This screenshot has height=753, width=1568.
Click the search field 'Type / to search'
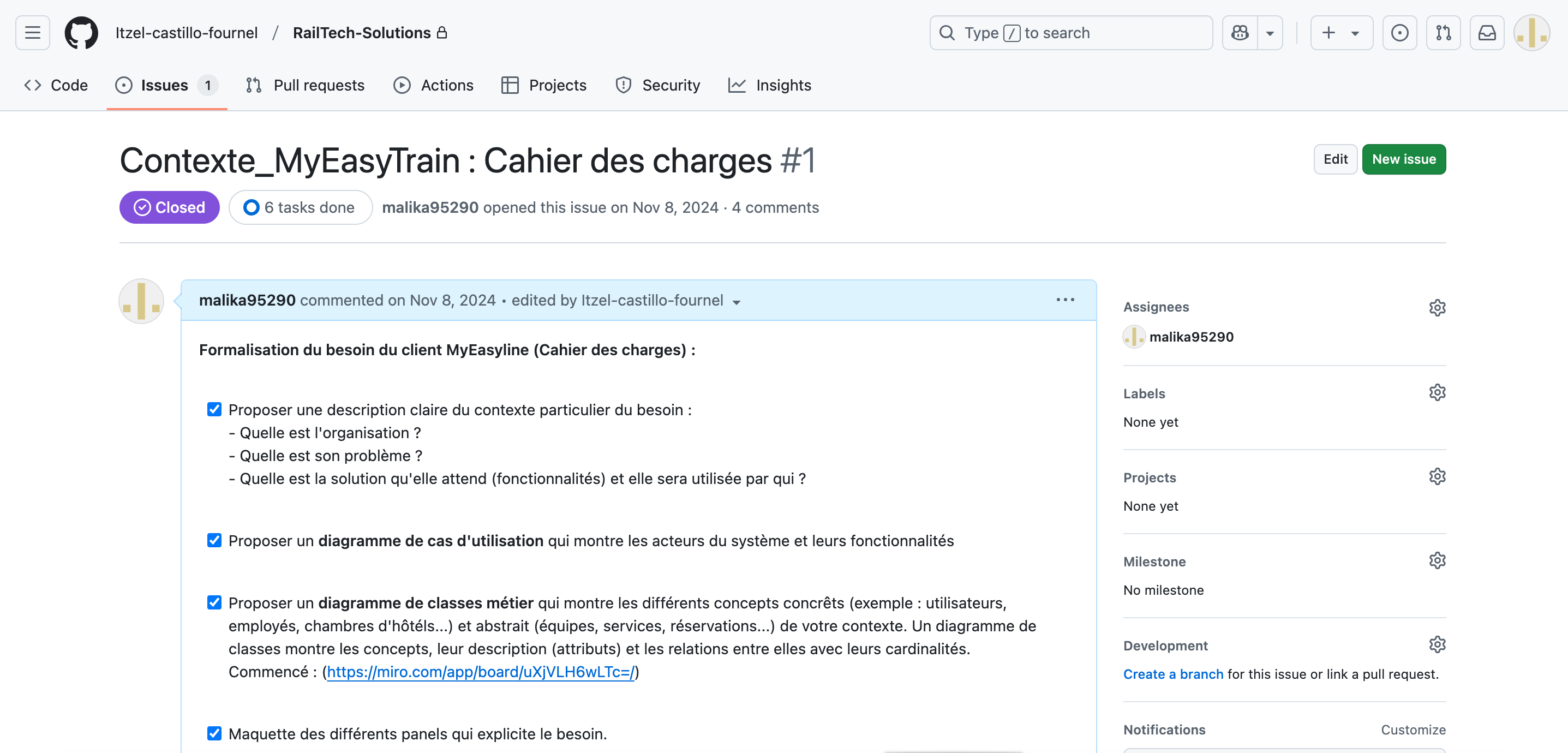point(1070,33)
